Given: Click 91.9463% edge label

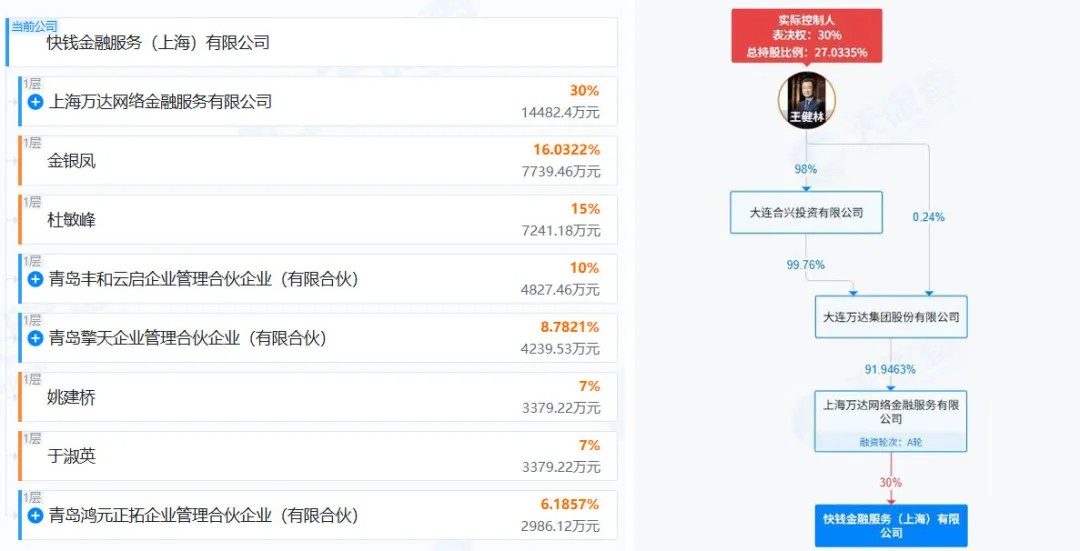Looking at the screenshot, I should click(890, 369).
